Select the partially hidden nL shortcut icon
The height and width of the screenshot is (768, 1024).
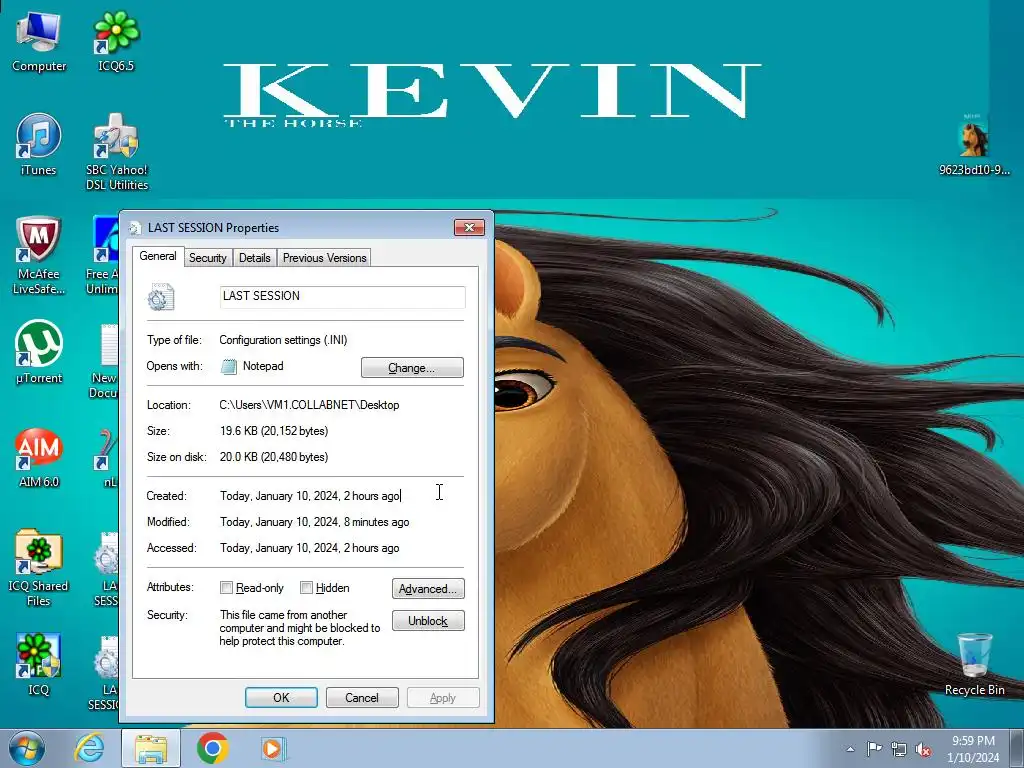(x=107, y=457)
